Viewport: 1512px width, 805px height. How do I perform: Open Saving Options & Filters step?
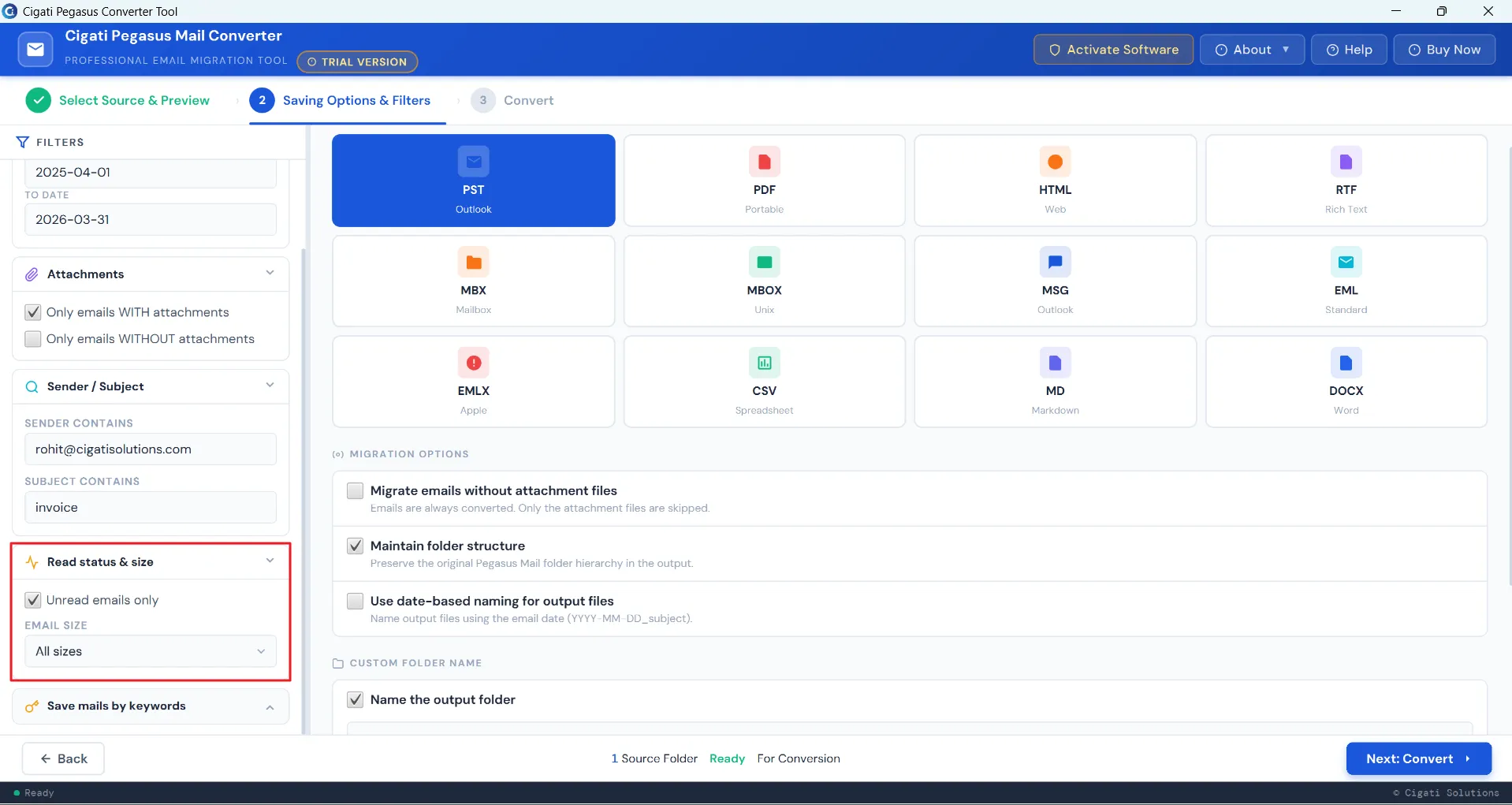coord(341,100)
